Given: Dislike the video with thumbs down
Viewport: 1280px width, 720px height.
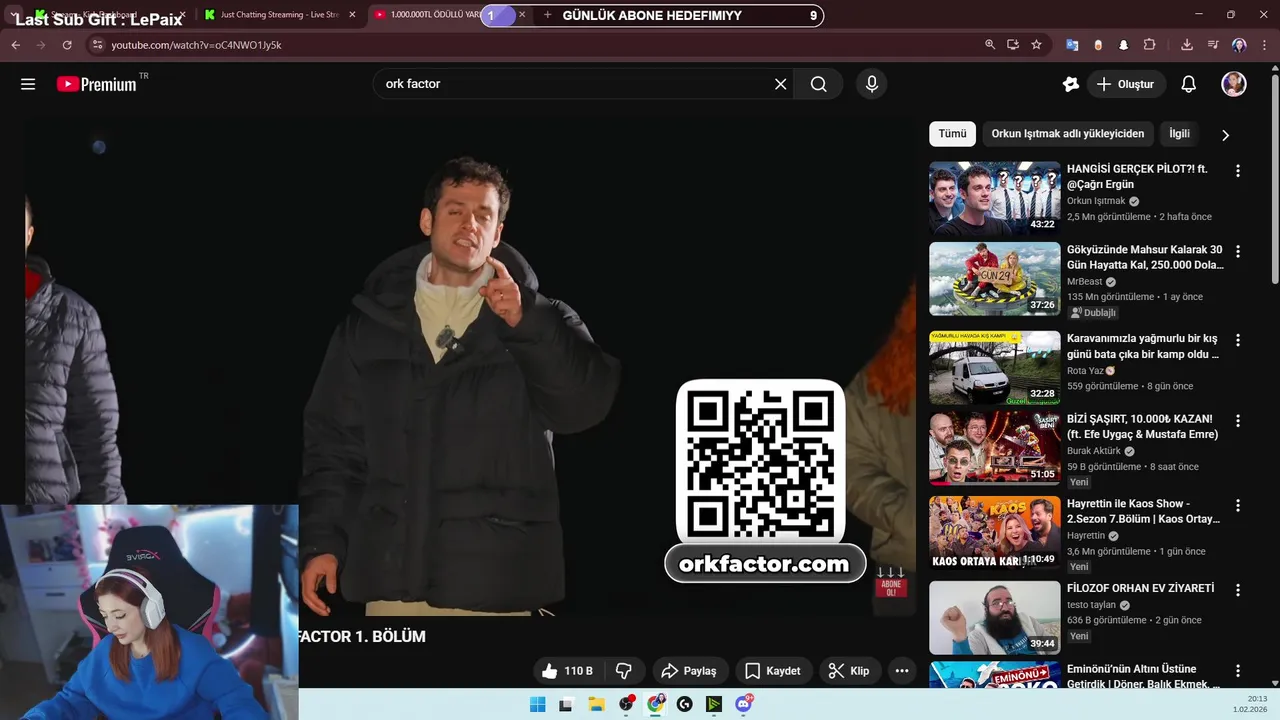Looking at the screenshot, I should tap(624, 671).
